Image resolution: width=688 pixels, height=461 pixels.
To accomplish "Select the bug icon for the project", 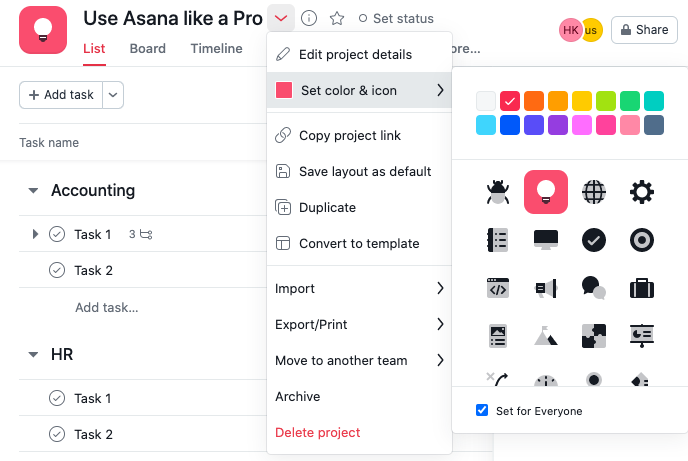I will coord(498,192).
